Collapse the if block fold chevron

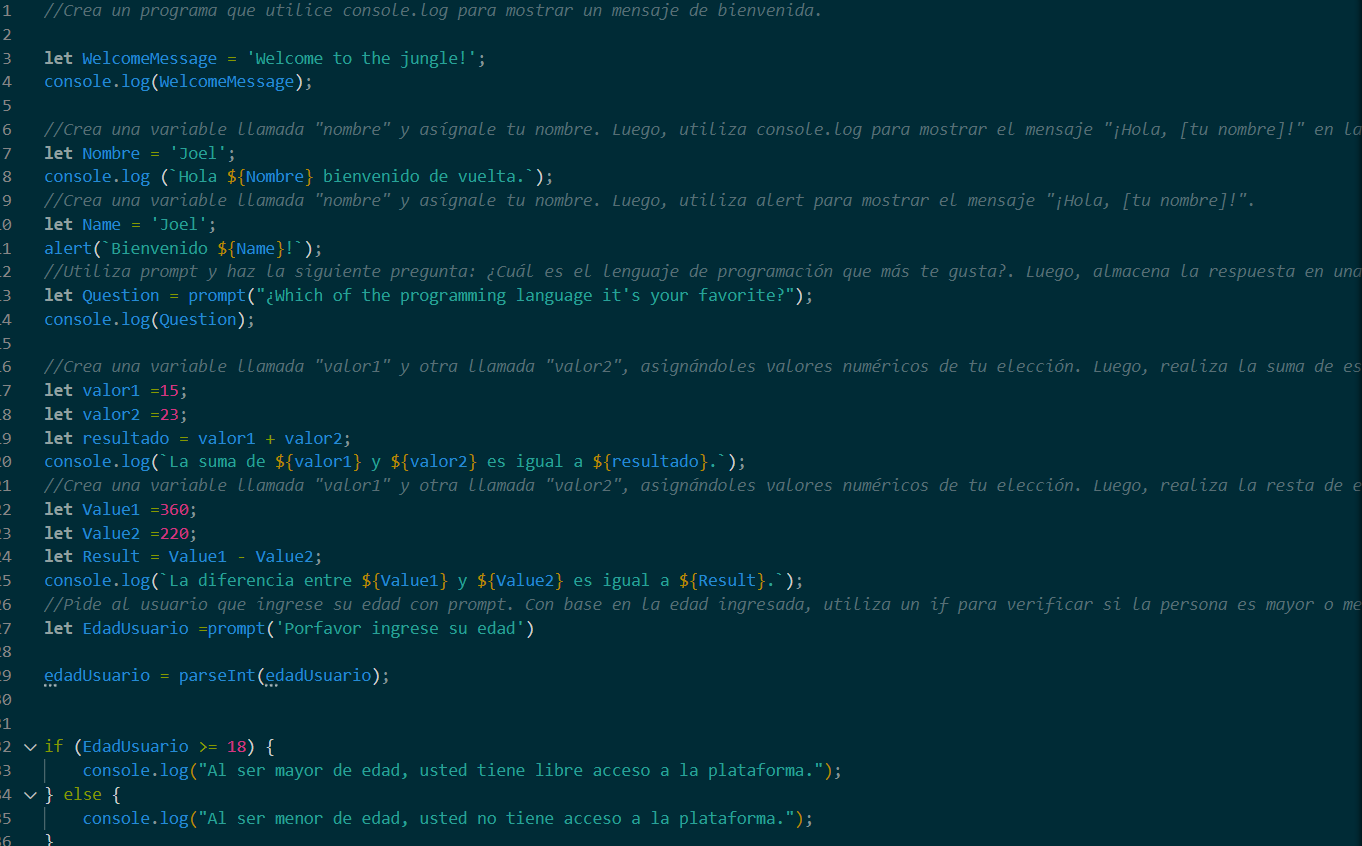pos(29,747)
